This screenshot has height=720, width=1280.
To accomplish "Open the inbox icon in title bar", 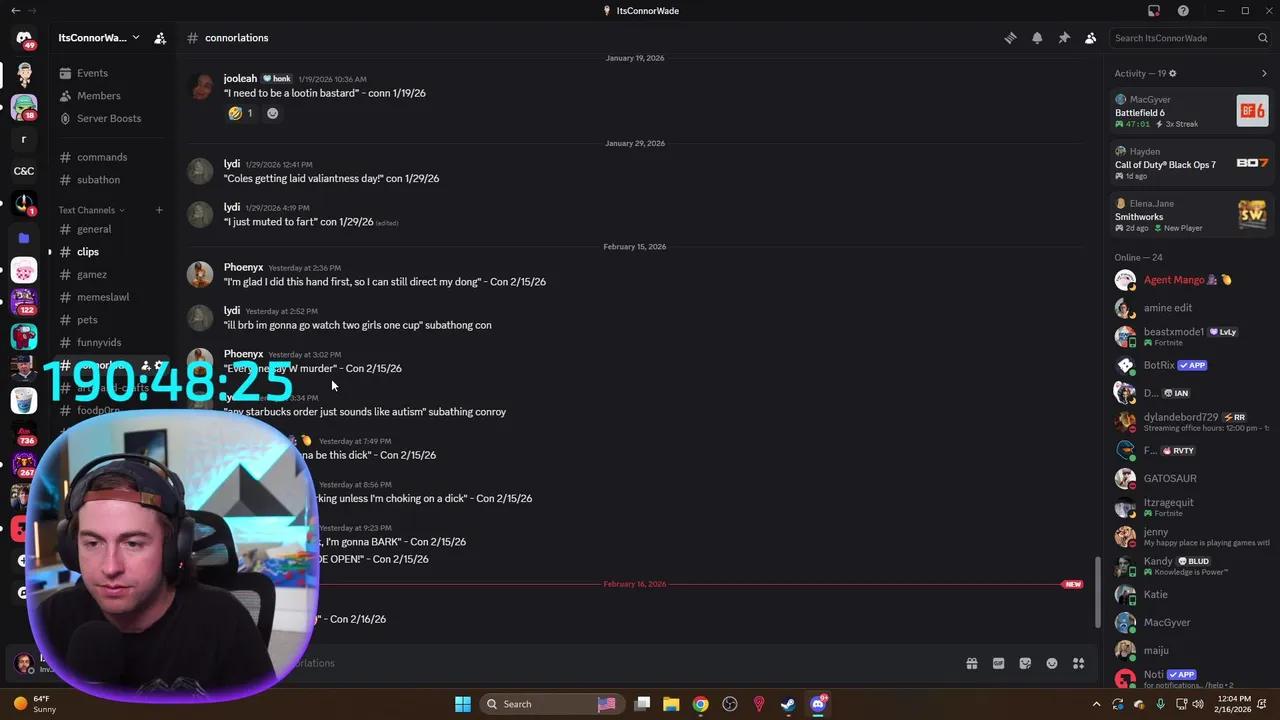I will coord(1154,11).
